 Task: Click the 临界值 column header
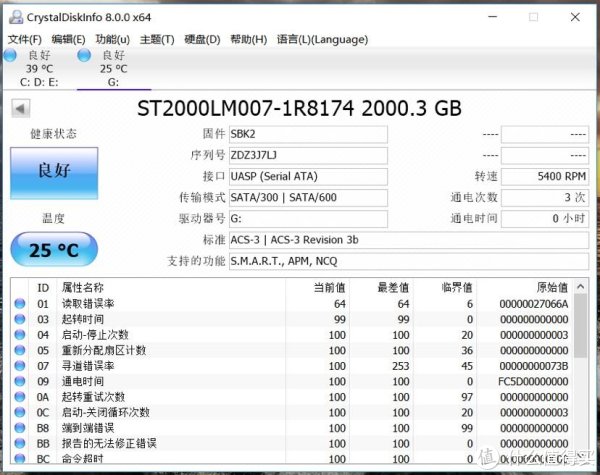pyautogui.click(x=445, y=287)
